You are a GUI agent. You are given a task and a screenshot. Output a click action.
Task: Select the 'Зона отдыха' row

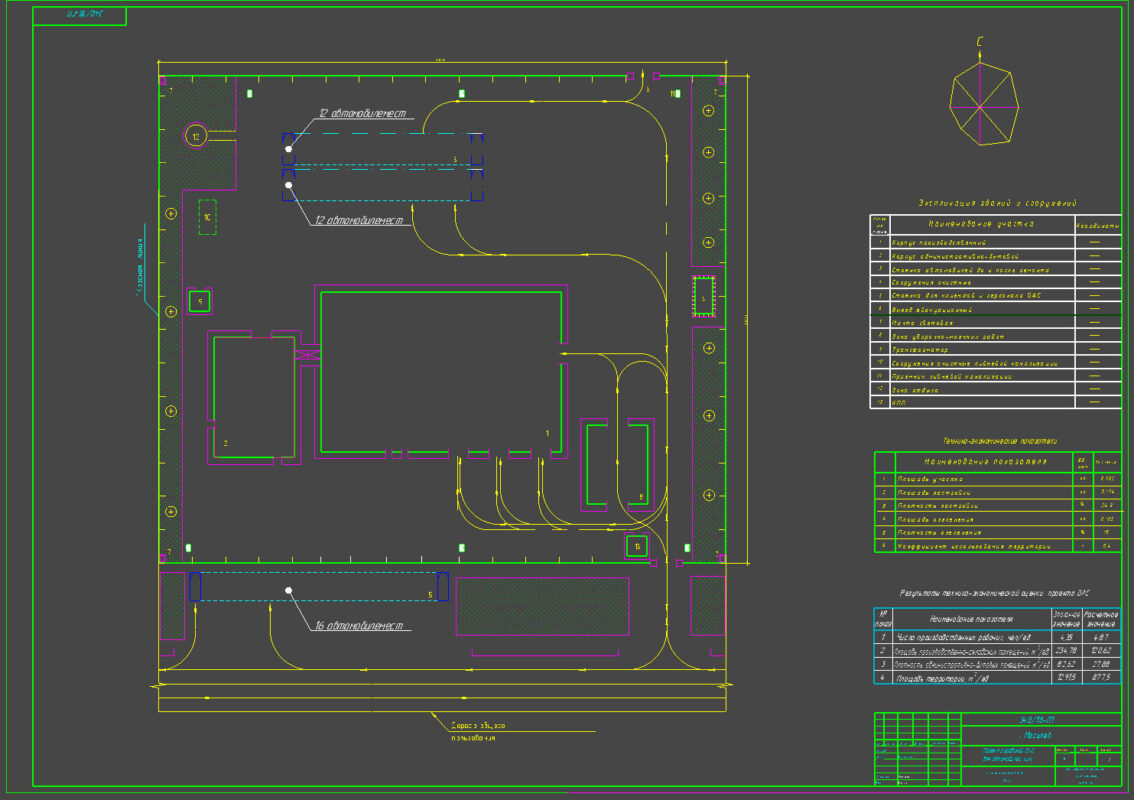click(995, 390)
